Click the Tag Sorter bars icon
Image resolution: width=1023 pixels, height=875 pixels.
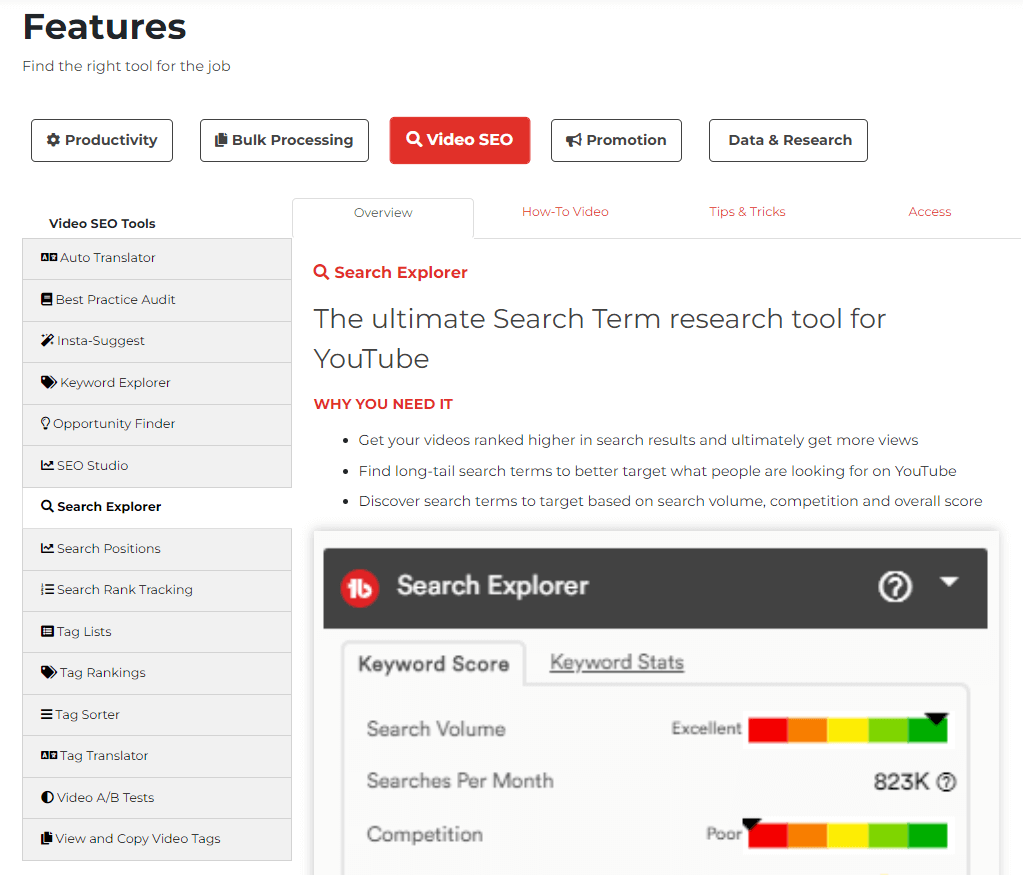click(46, 714)
